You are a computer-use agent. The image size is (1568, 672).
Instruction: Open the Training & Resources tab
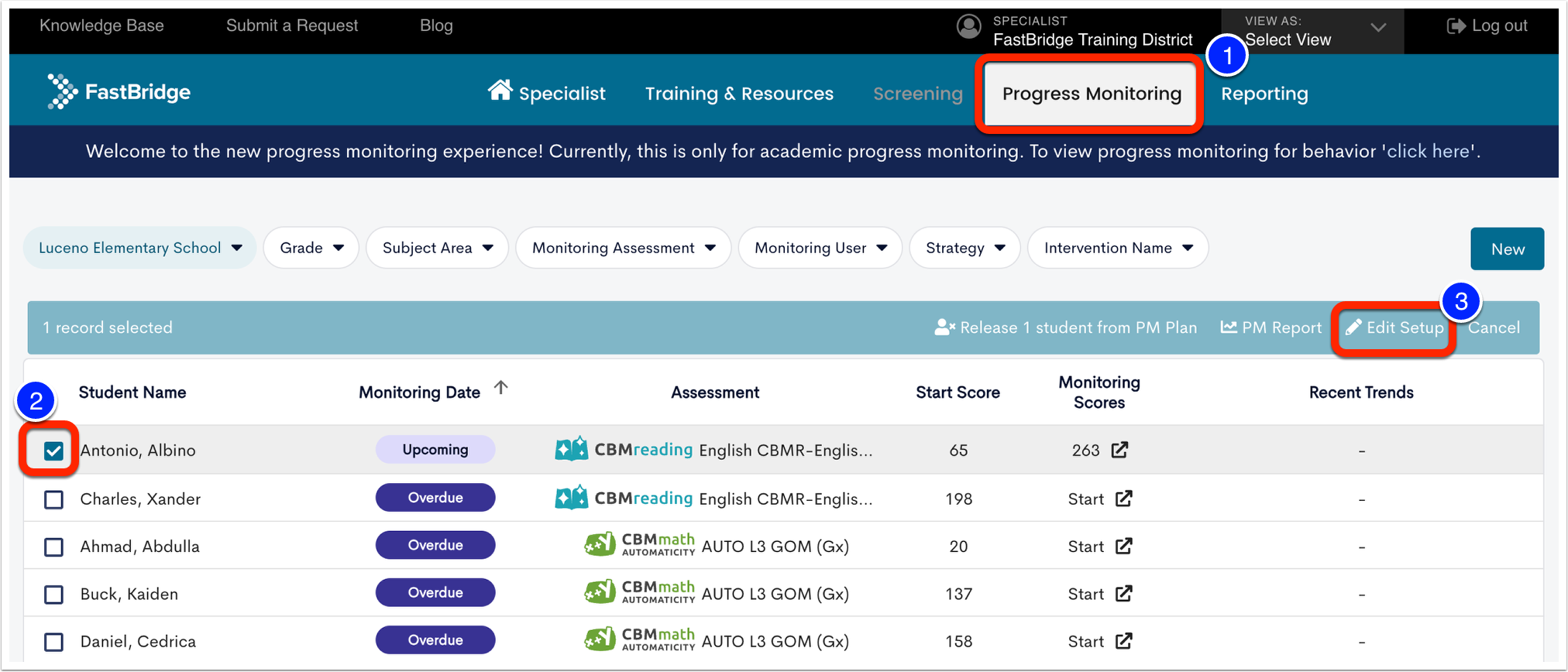click(739, 94)
